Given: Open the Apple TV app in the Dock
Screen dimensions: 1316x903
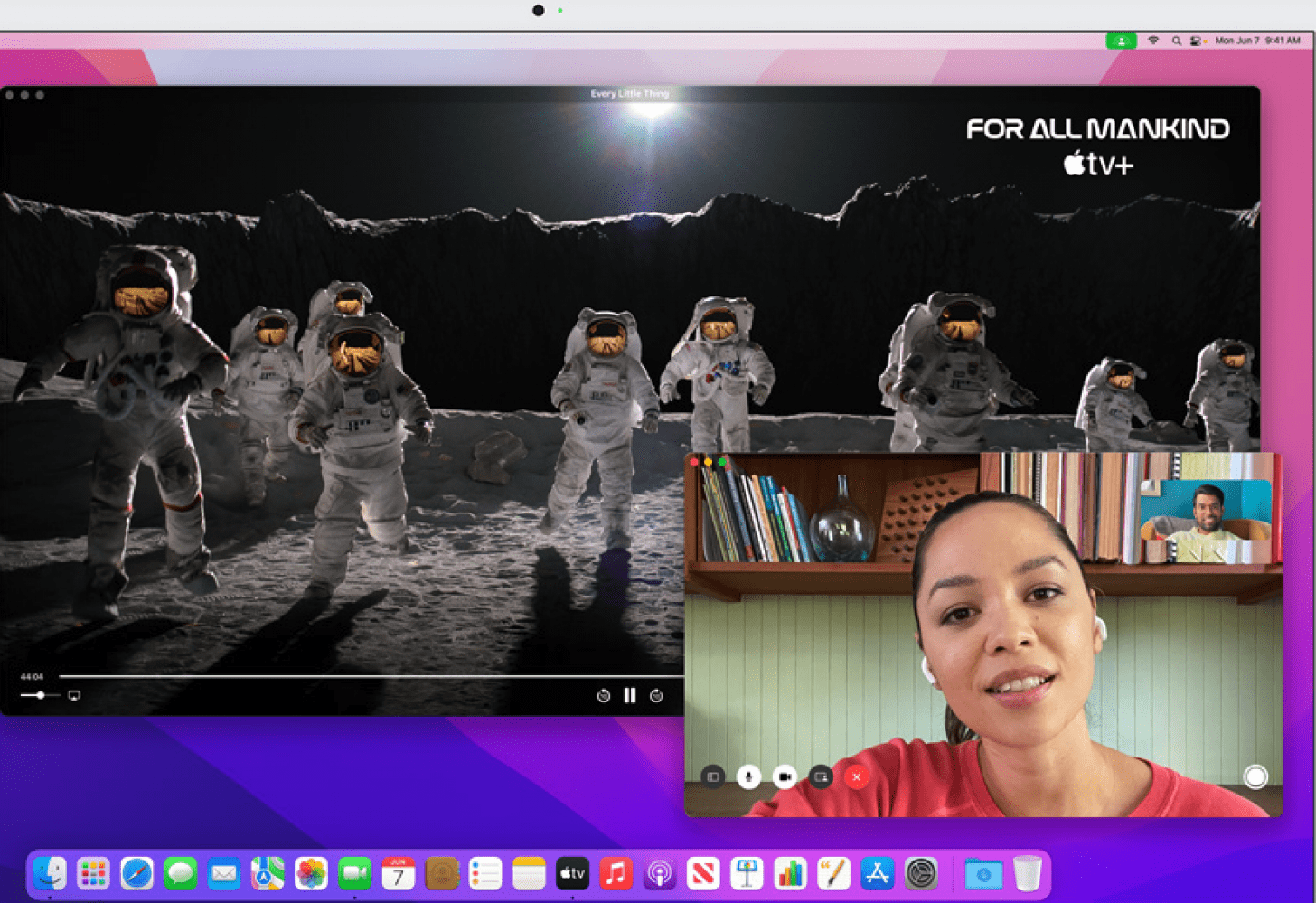Looking at the screenshot, I should point(572,874).
